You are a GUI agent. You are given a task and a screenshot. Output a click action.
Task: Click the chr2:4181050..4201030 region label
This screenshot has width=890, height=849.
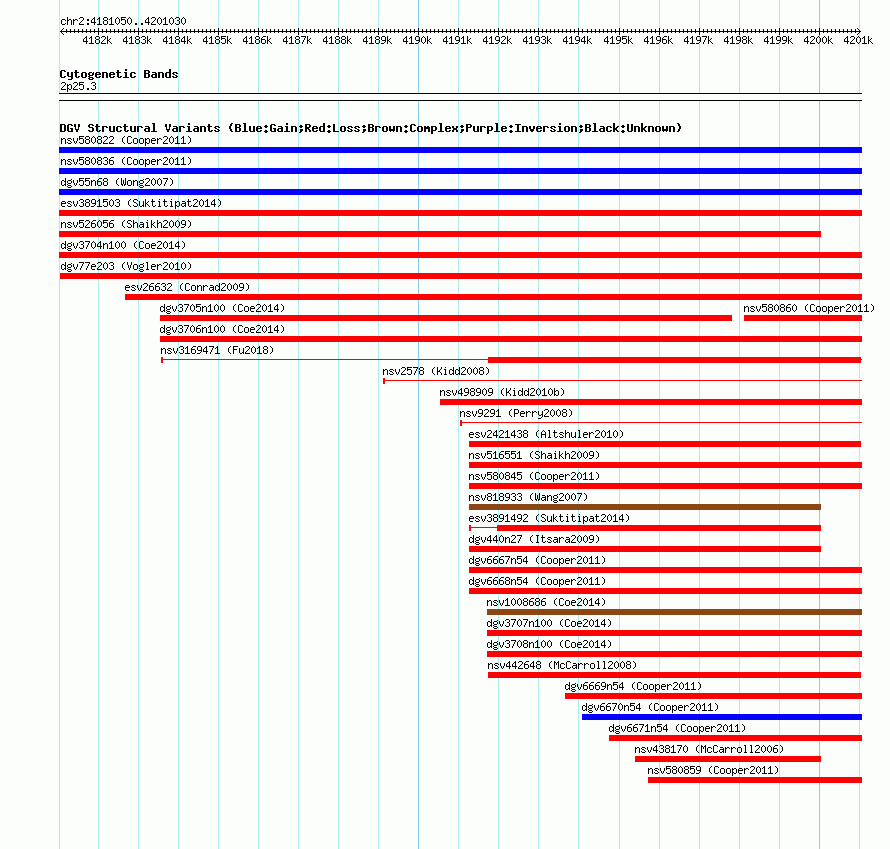pos(123,21)
